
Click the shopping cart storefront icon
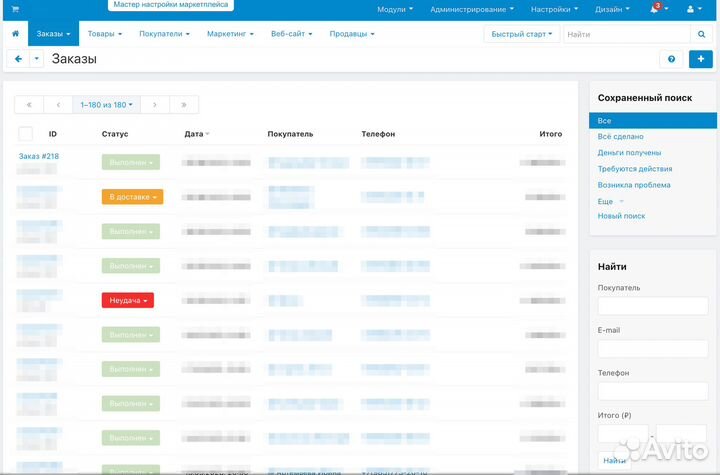coord(14,8)
